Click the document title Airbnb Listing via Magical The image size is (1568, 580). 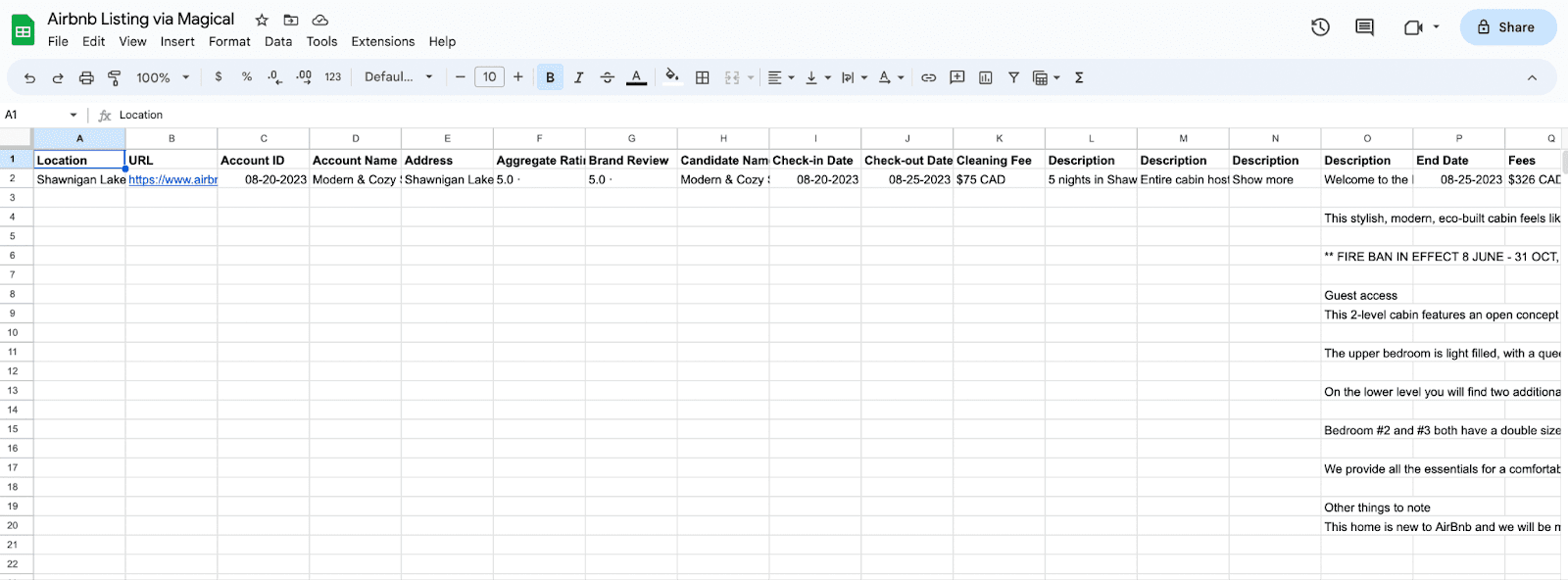(141, 19)
